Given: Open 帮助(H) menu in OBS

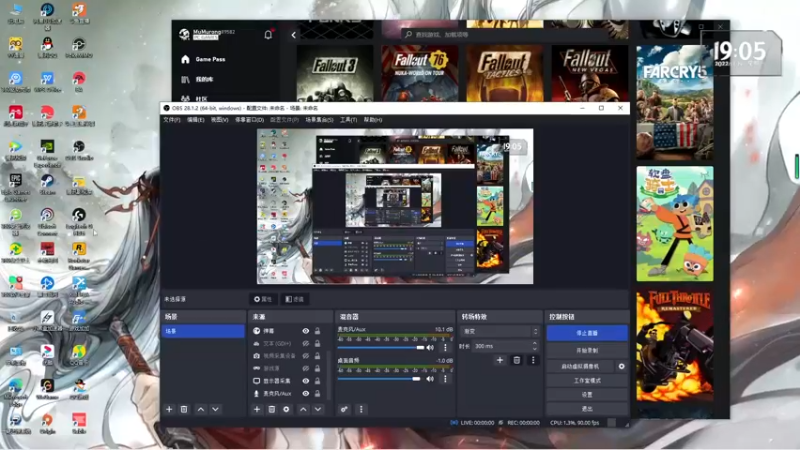Looking at the screenshot, I should [x=373, y=120].
